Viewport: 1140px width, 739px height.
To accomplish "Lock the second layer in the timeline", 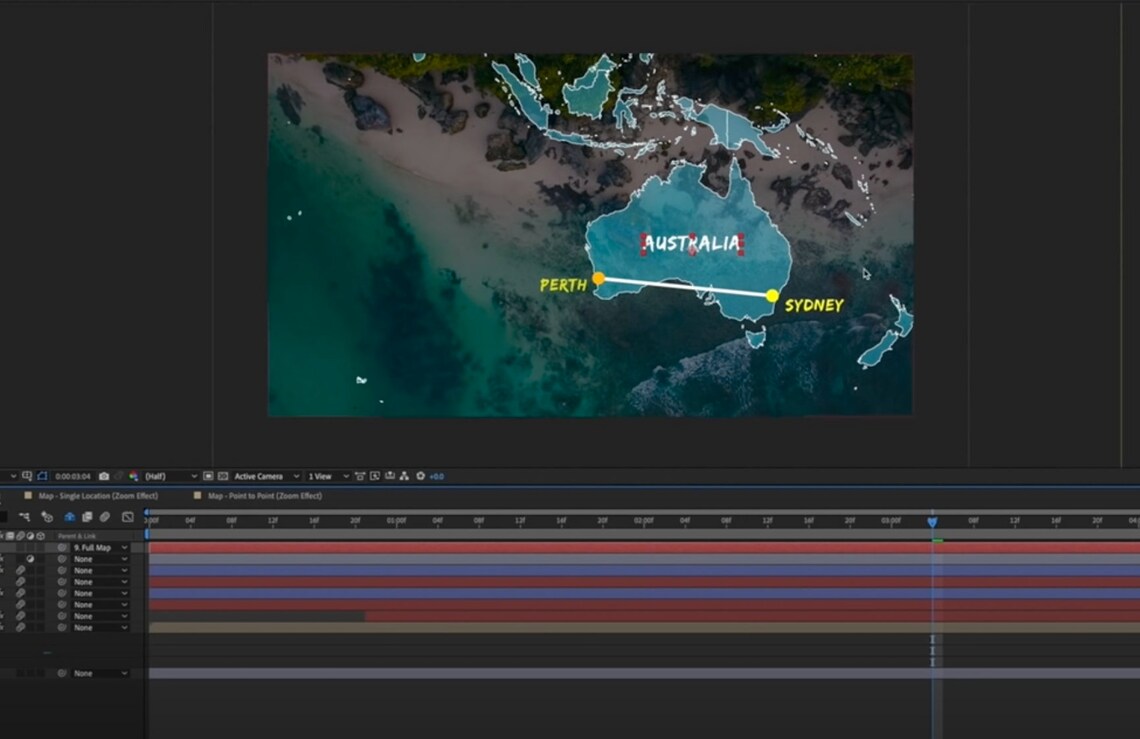I will [4, 560].
